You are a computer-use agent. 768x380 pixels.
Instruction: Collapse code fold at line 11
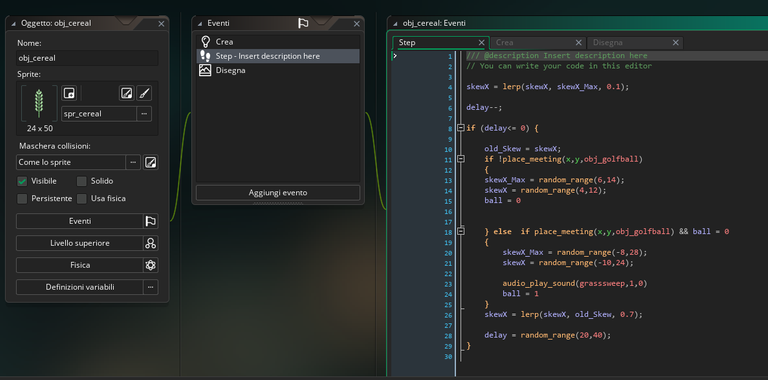point(460,159)
